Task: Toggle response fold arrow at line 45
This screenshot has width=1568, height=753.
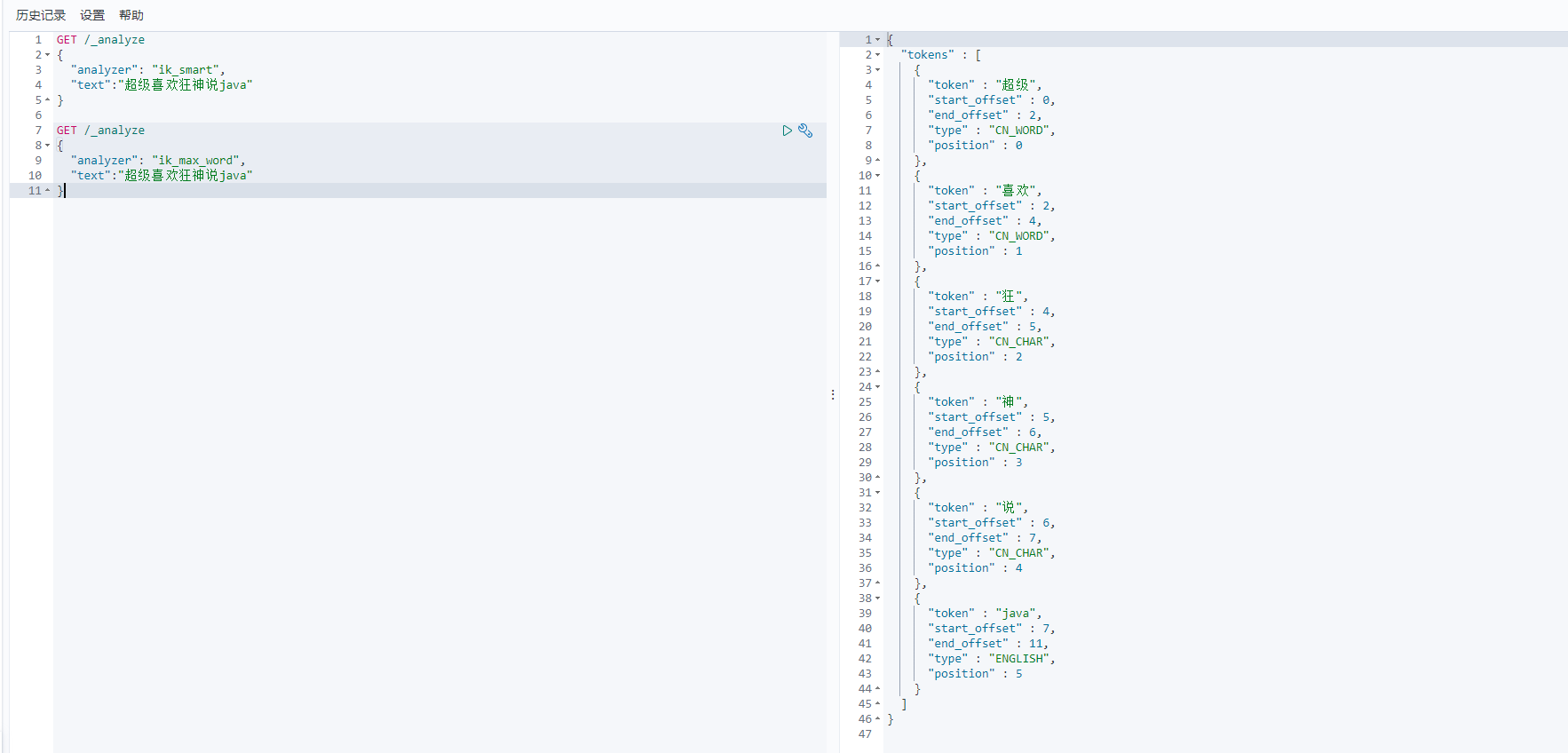Action: click(878, 704)
